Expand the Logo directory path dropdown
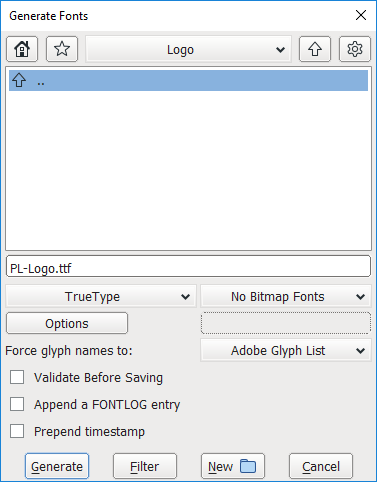Viewport: 377px width, 482px height. [x=189, y=49]
